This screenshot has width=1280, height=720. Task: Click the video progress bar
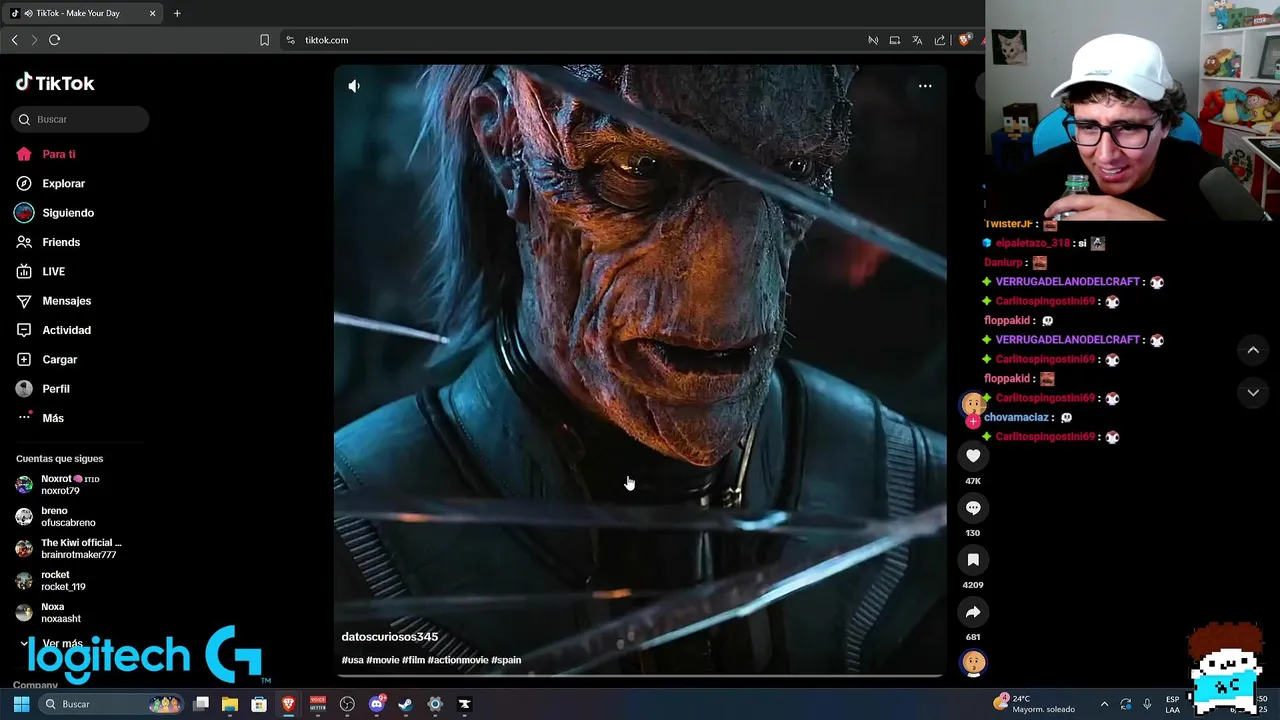(x=640, y=676)
